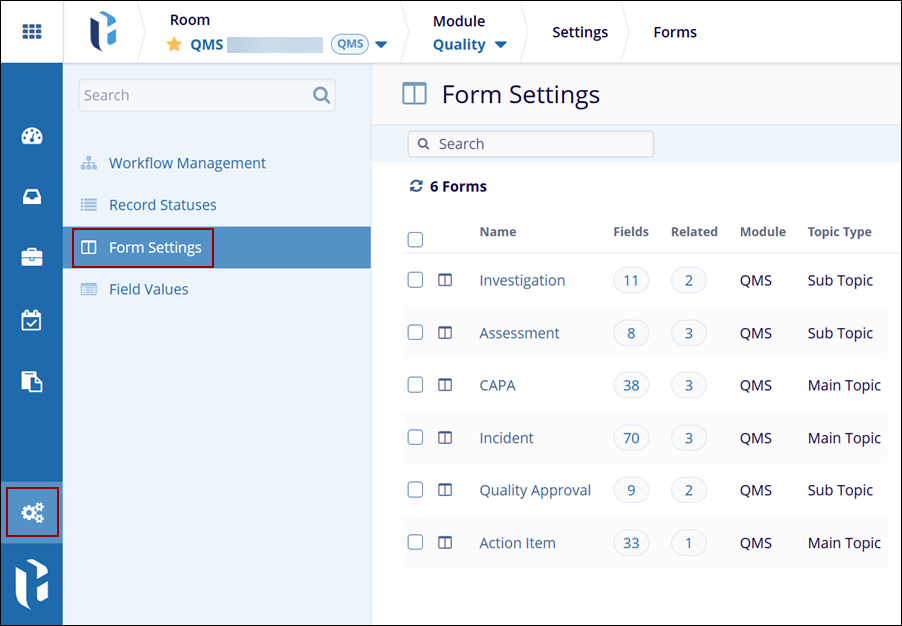Open the calendar check icon in sidebar
This screenshot has height=626, width=902.
click(x=32, y=320)
